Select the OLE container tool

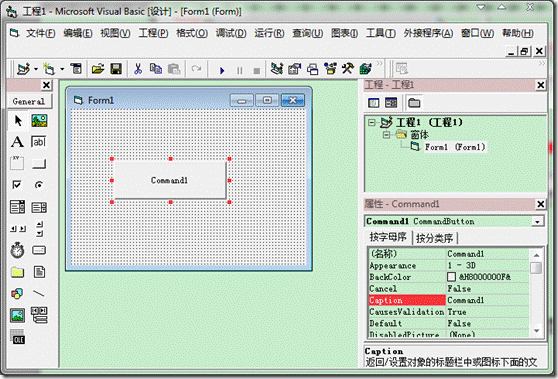(x=17, y=337)
